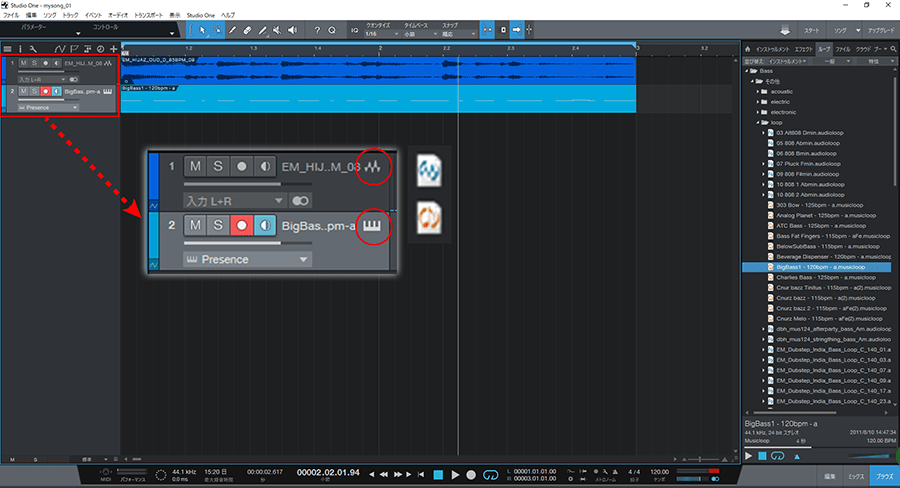Image resolution: width=900 pixels, height=488 pixels.
Task: Open the inspector i icon
Action: pyautogui.click(x=20, y=49)
